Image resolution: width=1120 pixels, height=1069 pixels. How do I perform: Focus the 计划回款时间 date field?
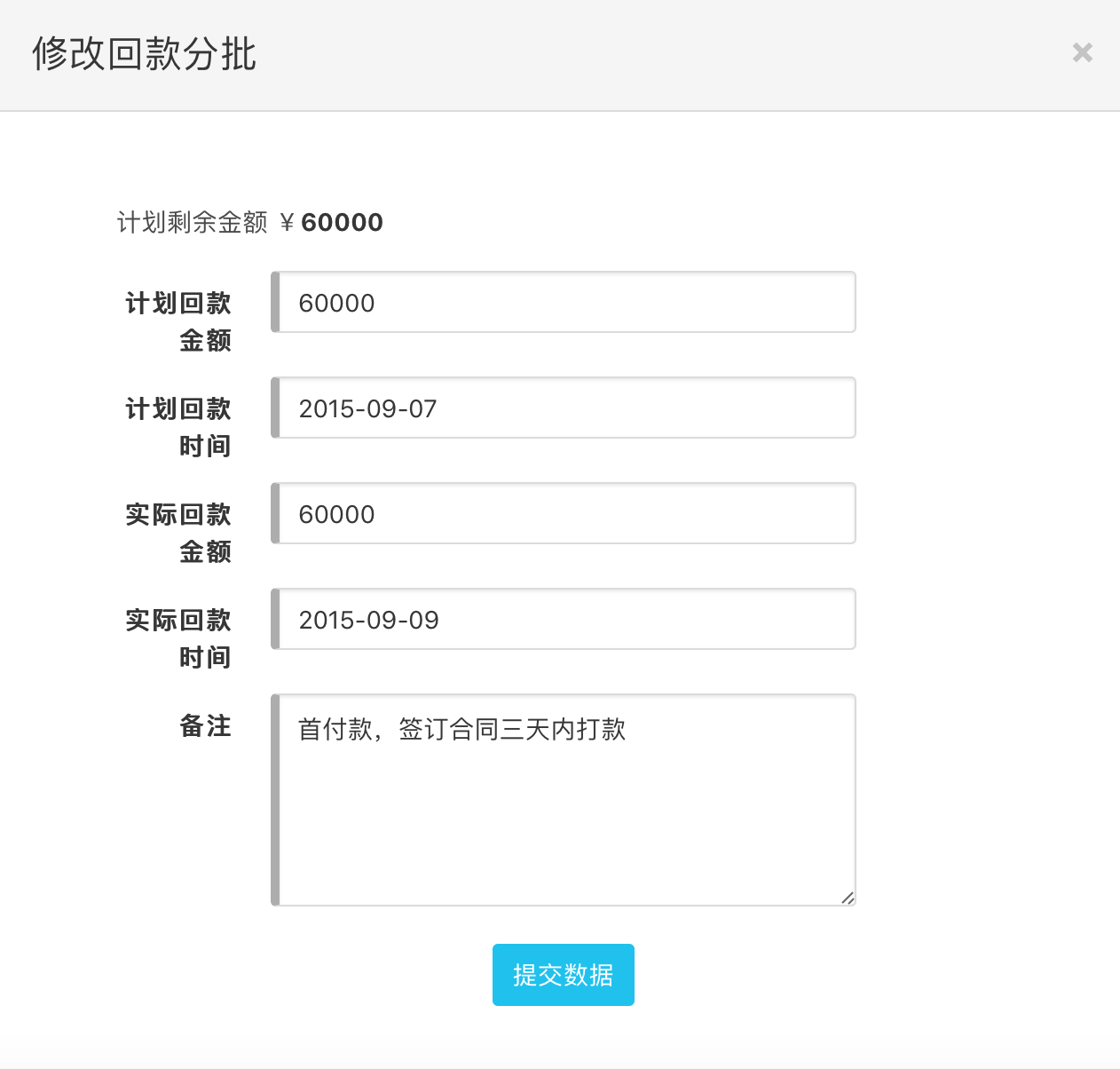(x=566, y=408)
